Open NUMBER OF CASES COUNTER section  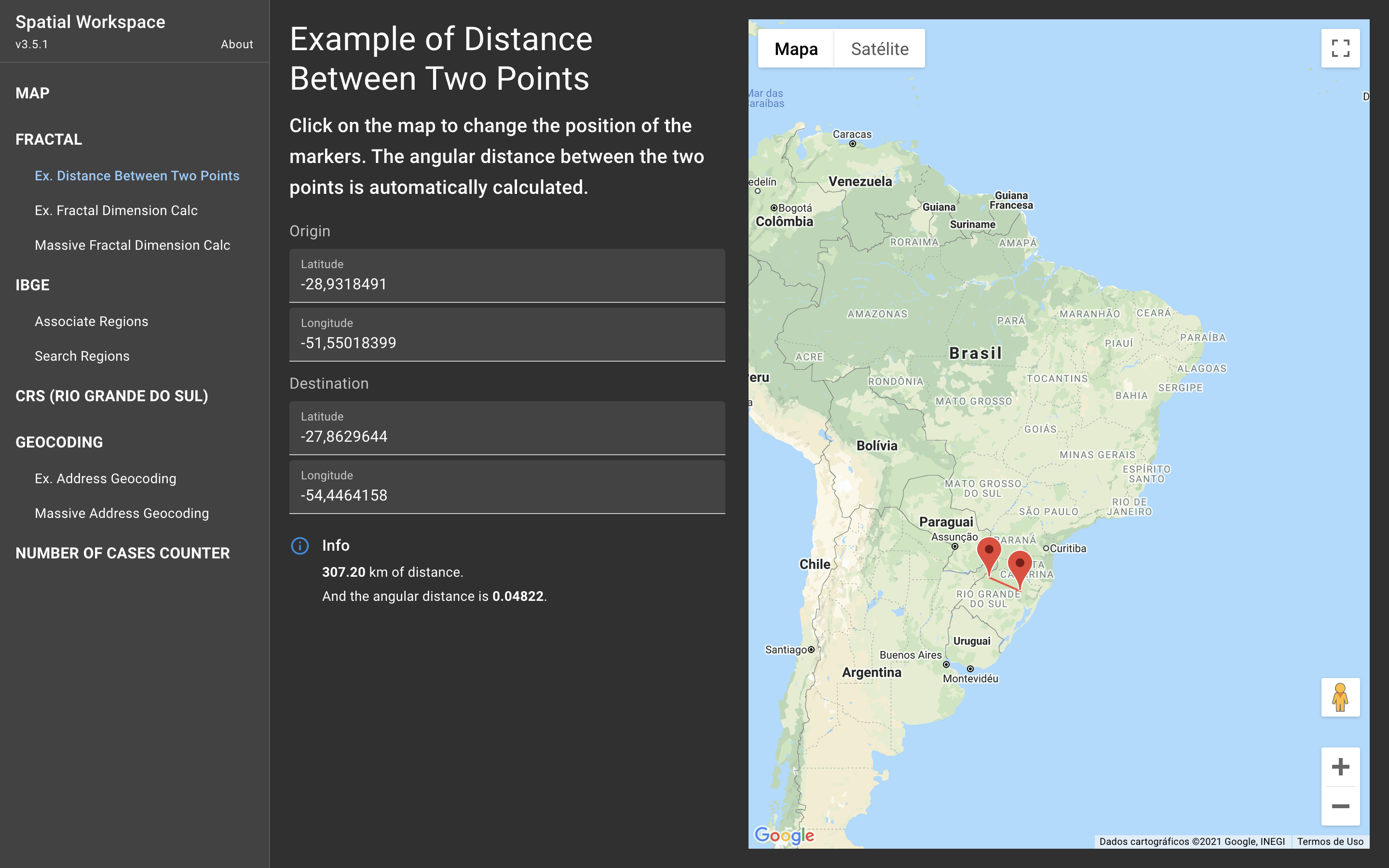(x=122, y=553)
